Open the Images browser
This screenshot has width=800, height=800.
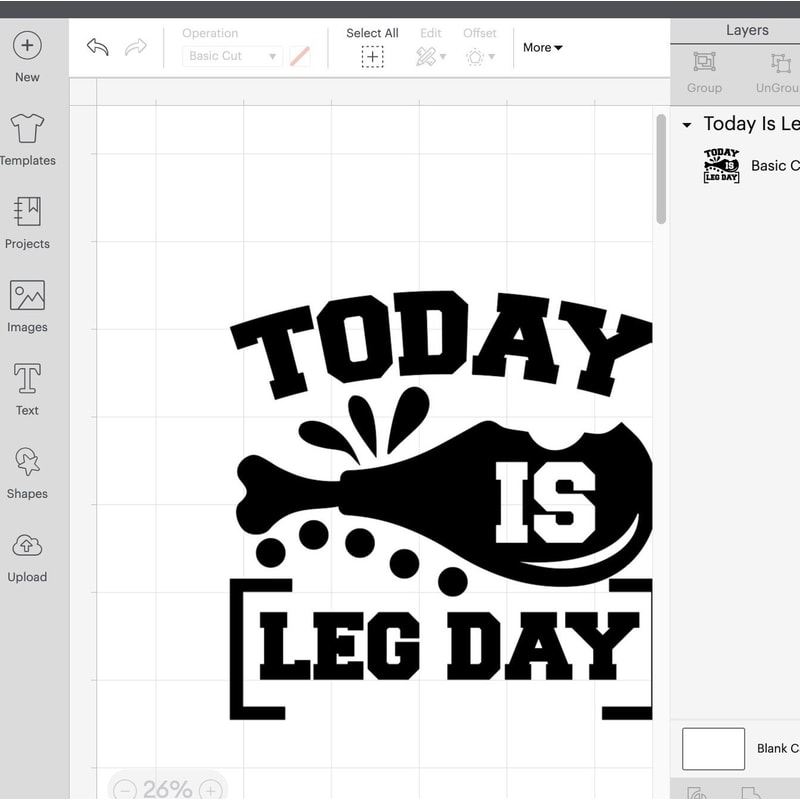pos(27,304)
